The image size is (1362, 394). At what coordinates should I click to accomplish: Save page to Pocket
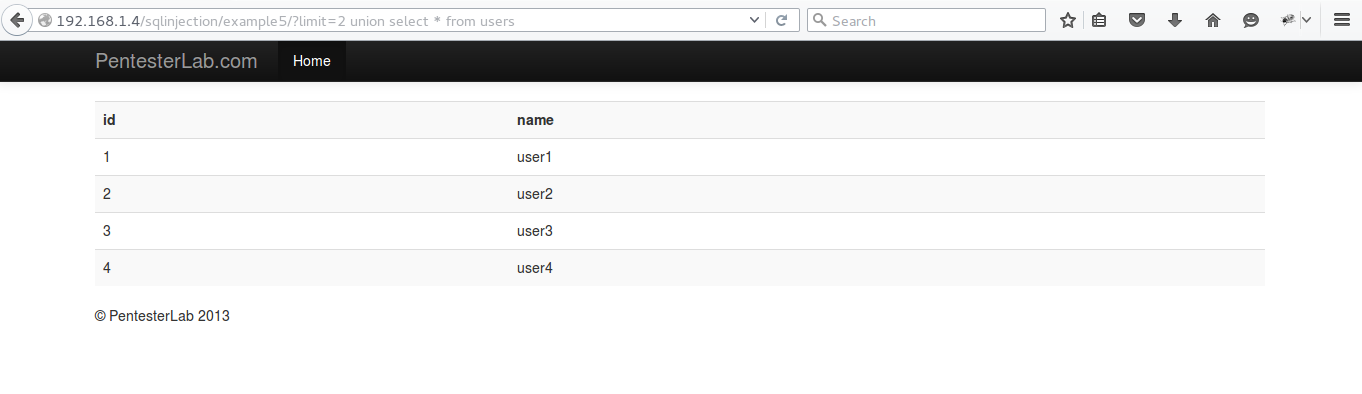click(1137, 20)
